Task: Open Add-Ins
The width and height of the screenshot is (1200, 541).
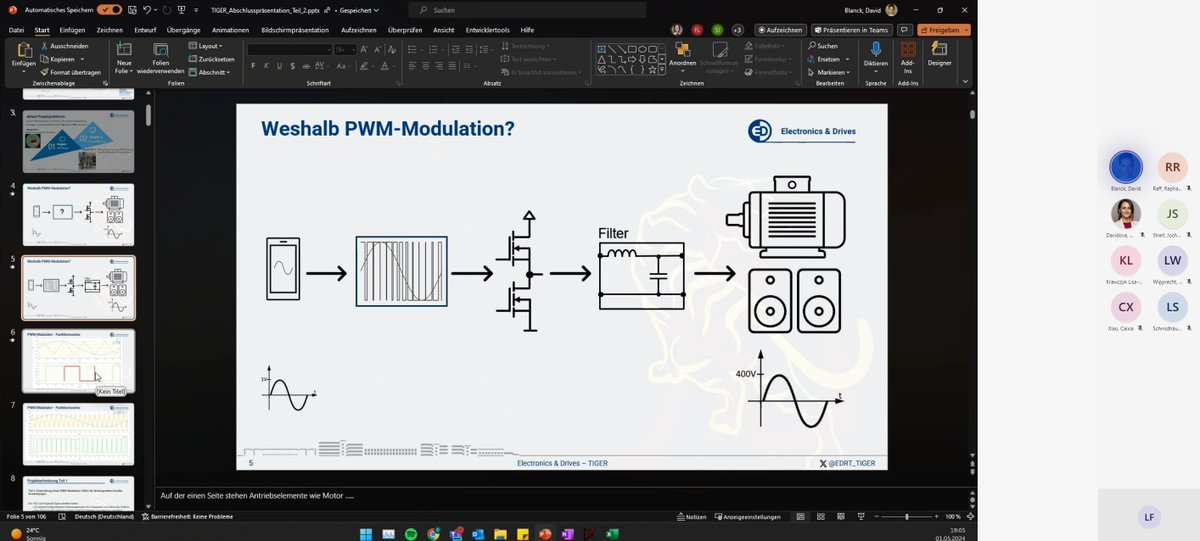Action: click(908, 55)
